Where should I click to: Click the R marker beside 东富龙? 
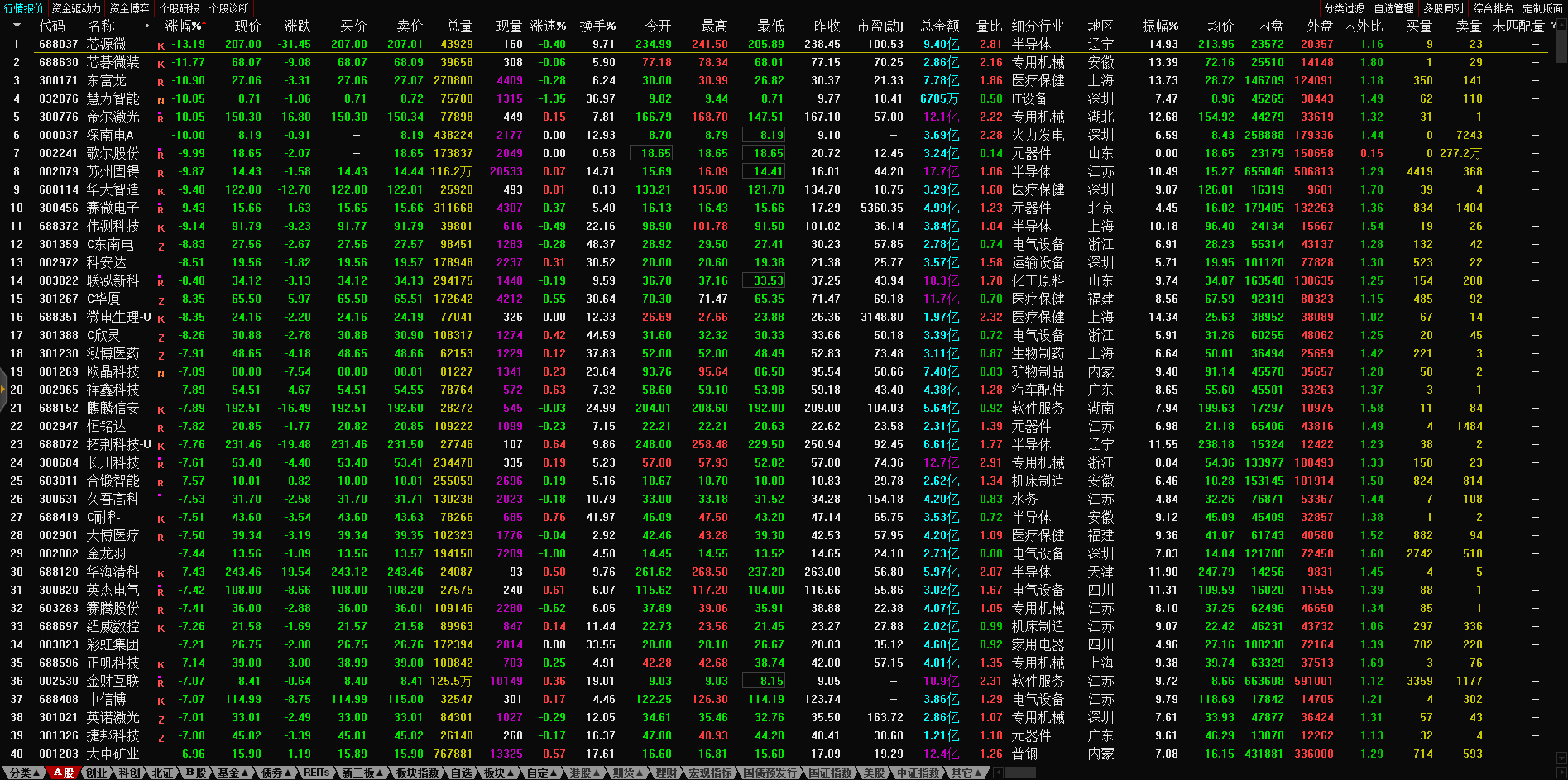tap(161, 83)
